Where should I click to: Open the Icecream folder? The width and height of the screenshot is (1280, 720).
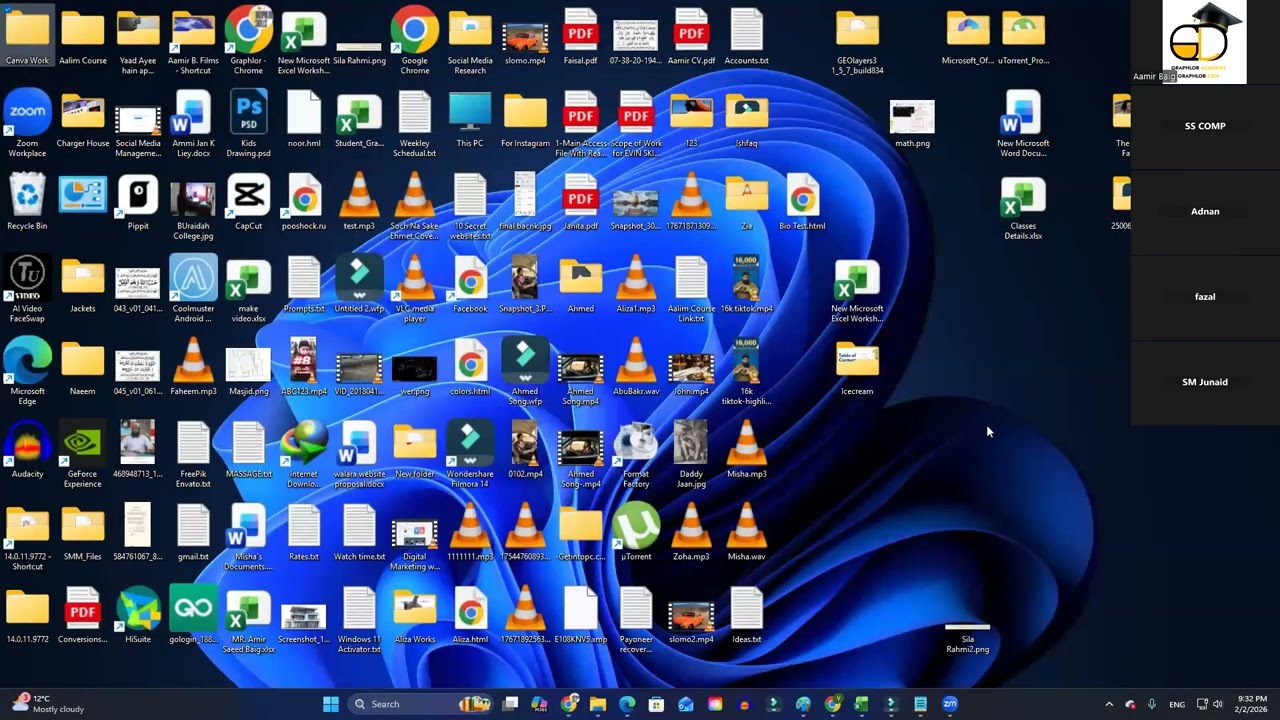(x=857, y=369)
